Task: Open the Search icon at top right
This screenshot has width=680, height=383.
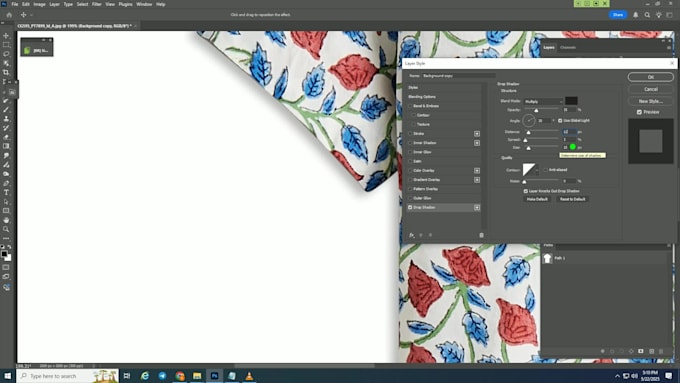Action: [647, 15]
